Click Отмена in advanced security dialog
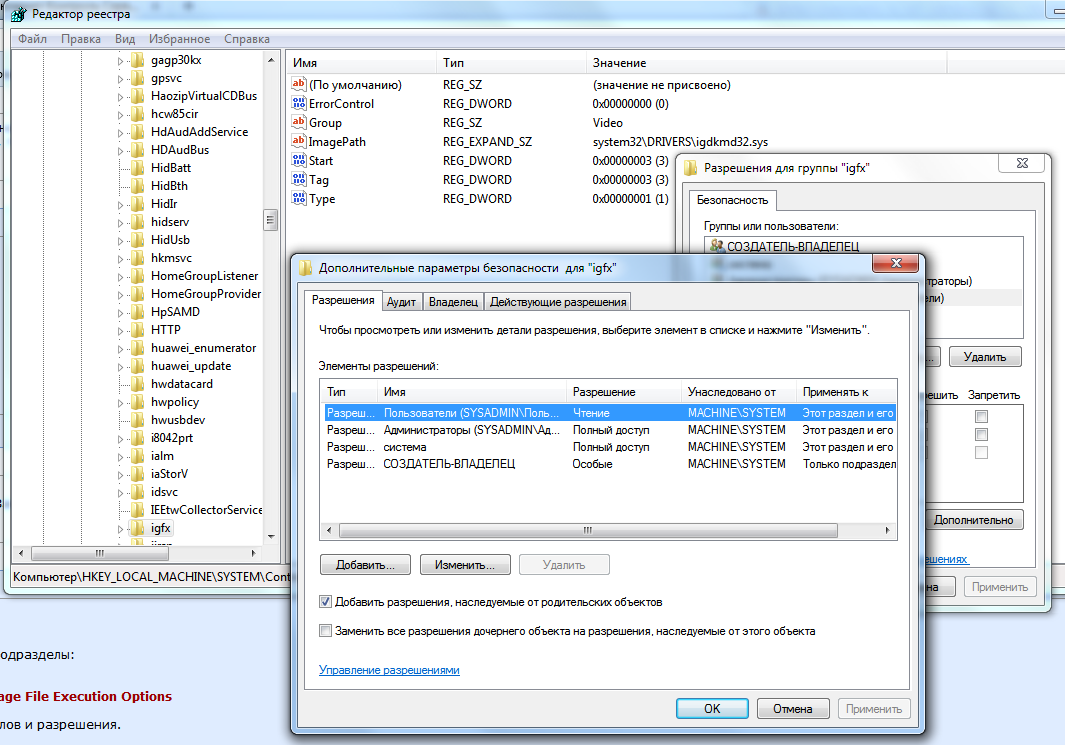1065x745 pixels. tap(793, 708)
